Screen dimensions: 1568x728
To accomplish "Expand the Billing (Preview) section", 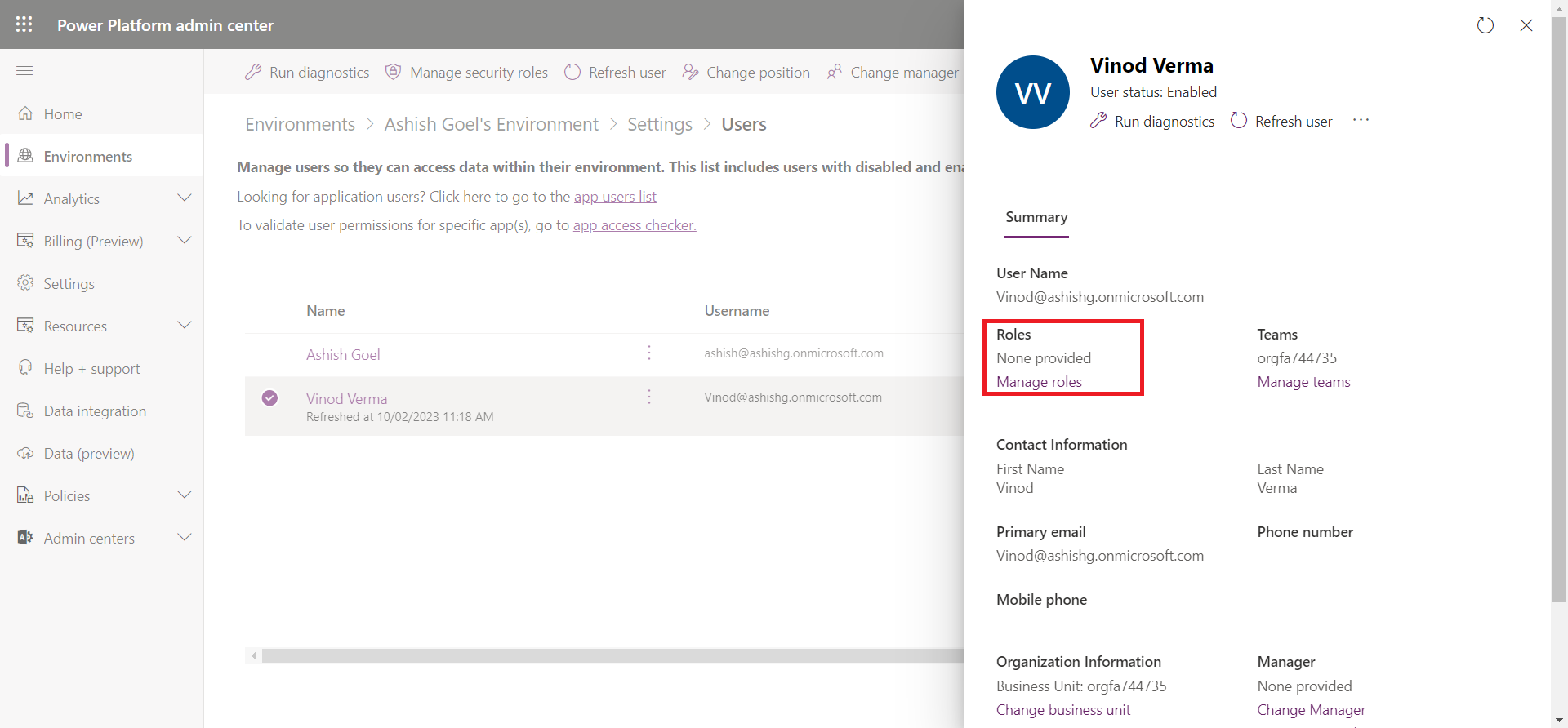I will (x=185, y=241).
